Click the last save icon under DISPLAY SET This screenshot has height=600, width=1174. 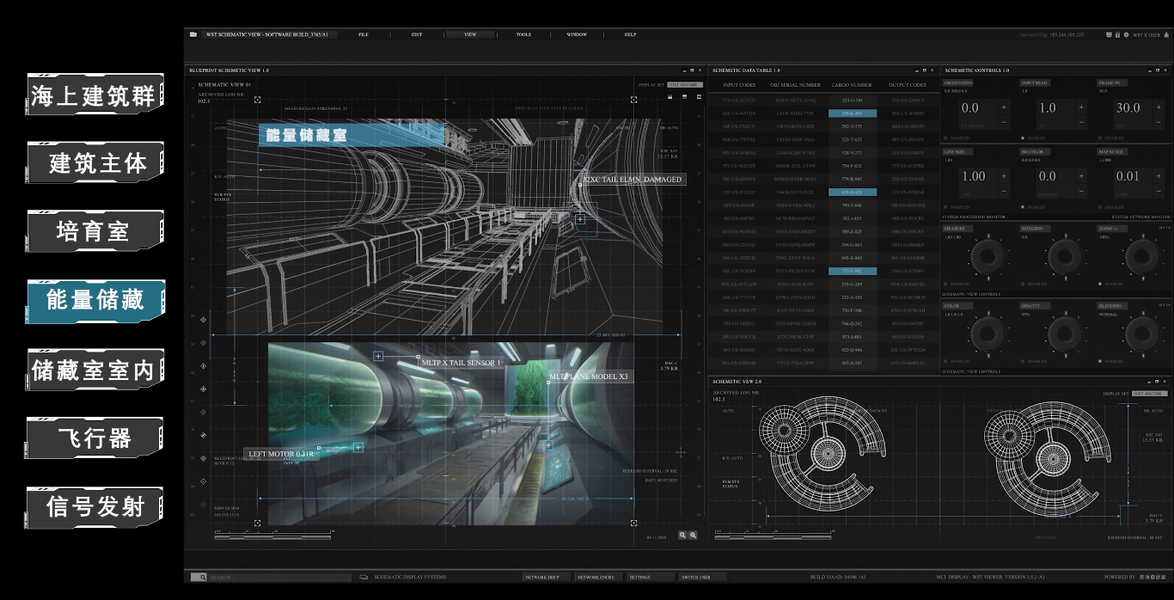[699, 97]
